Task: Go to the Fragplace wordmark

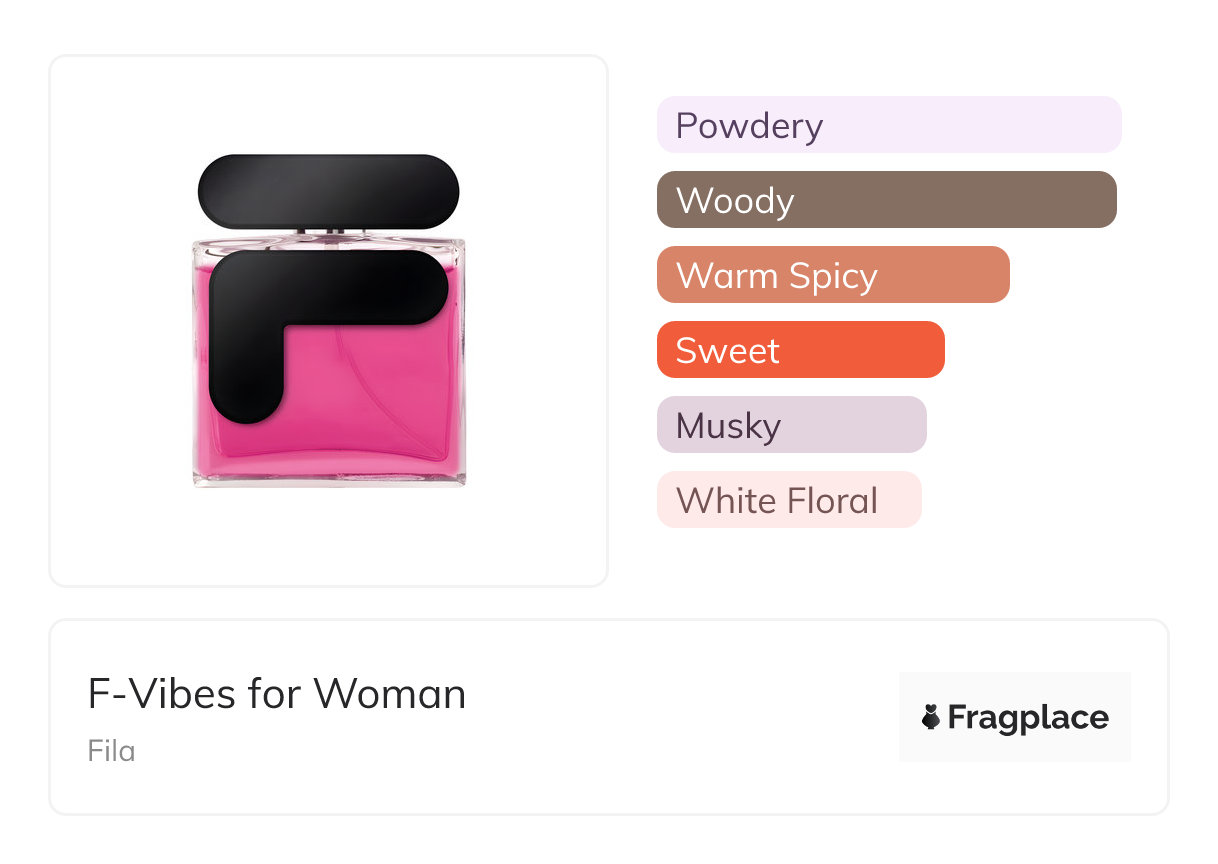Action: point(1028,717)
